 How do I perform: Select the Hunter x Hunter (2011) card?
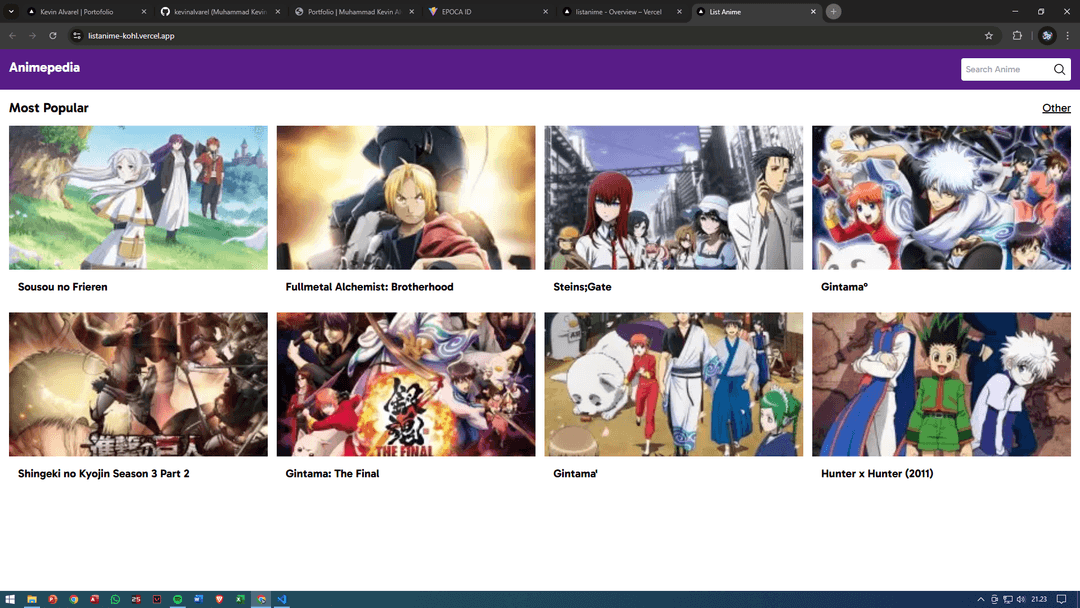click(x=941, y=395)
